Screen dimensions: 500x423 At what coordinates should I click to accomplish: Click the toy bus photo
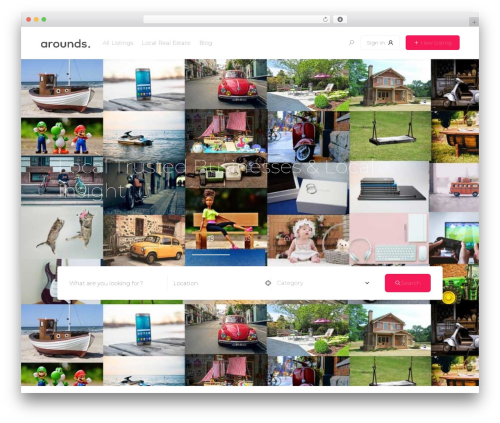[x=454, y=187]
